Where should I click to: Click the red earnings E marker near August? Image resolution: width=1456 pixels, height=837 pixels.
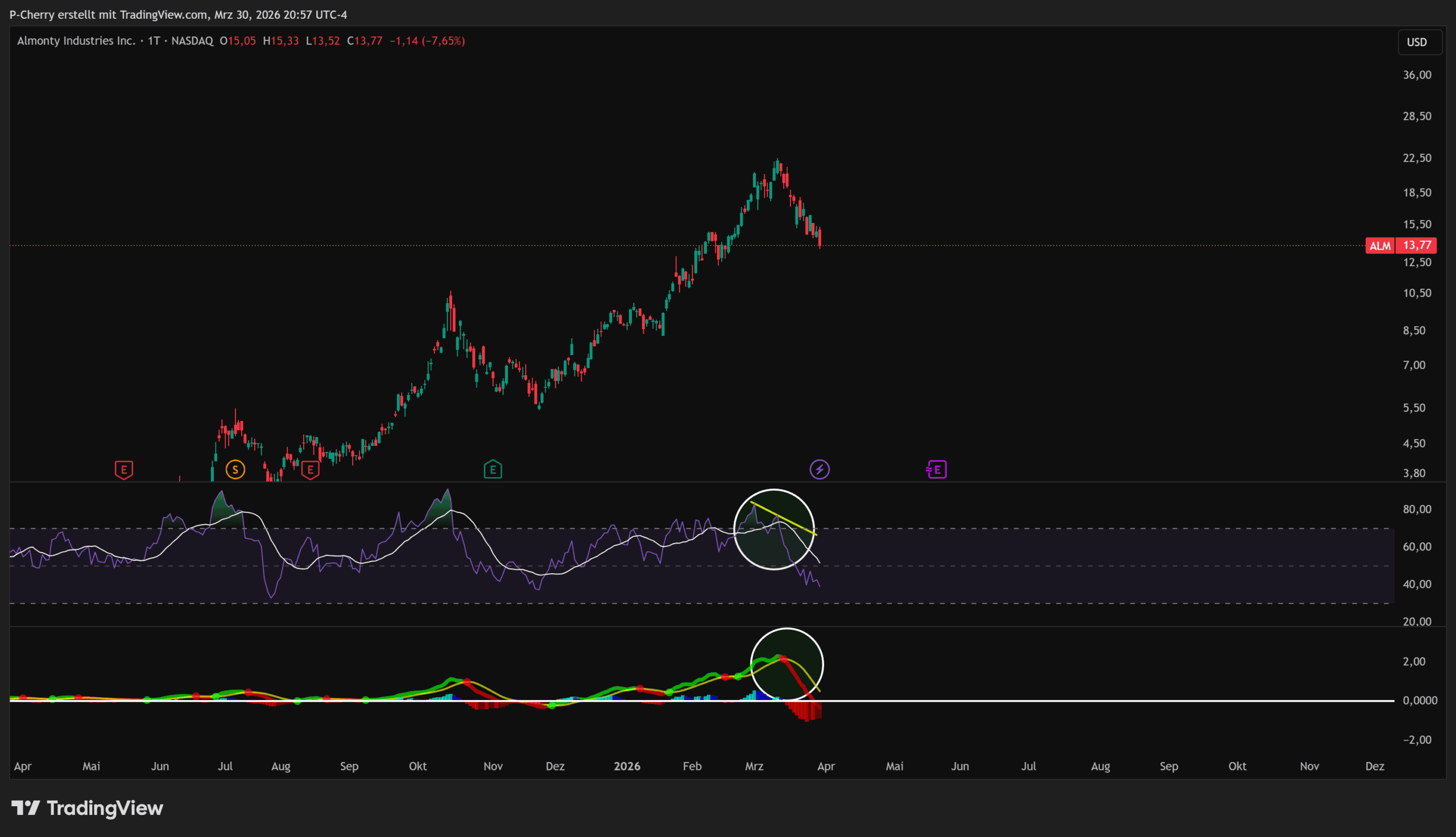[311, 470]
